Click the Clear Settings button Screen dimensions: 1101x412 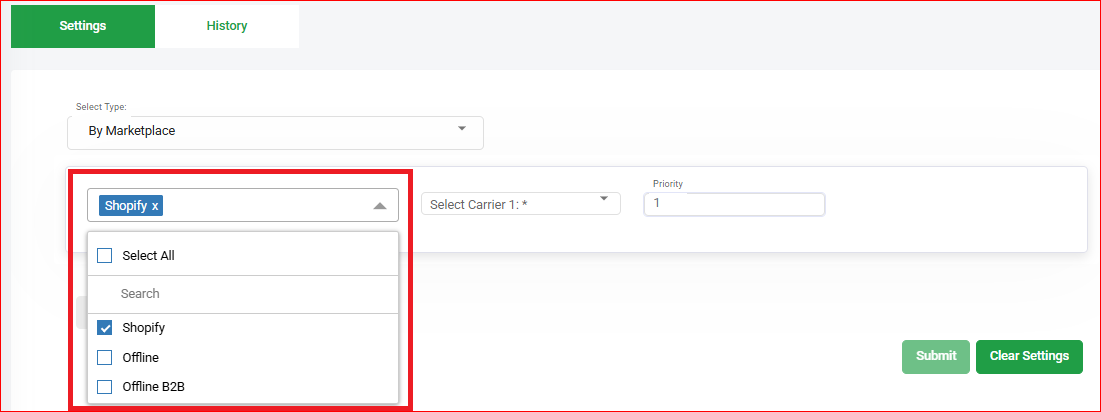[x=1029, y=357]
